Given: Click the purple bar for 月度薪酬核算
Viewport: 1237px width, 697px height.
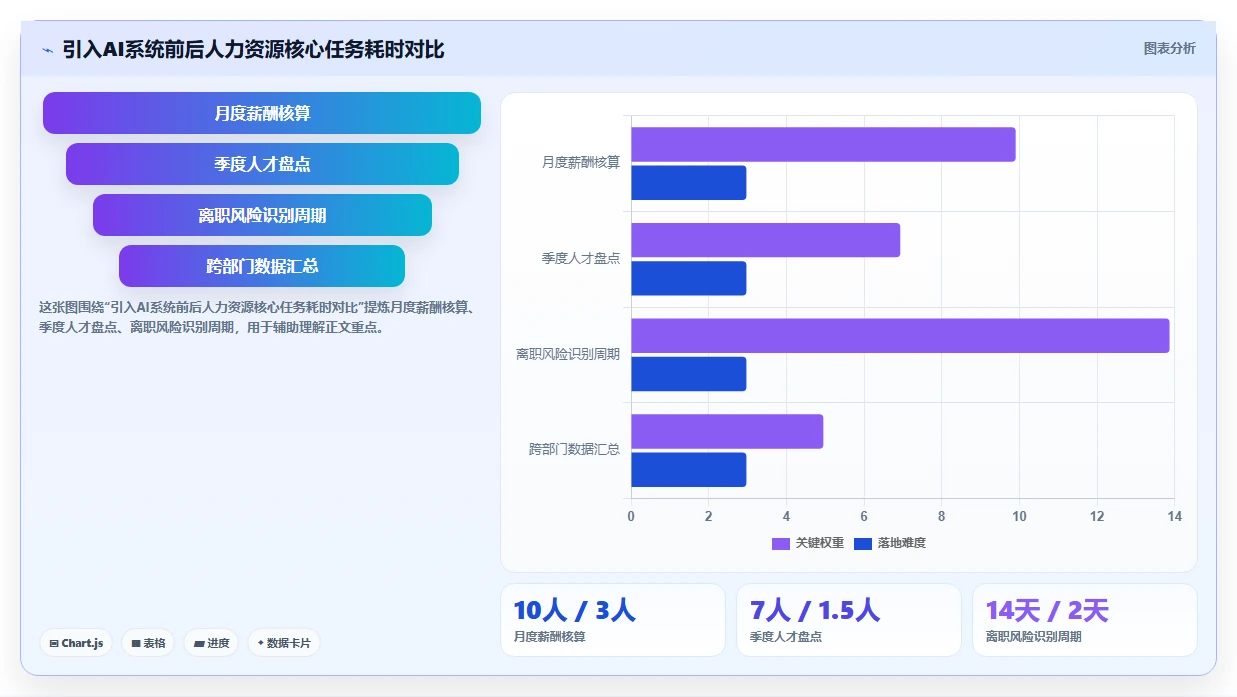Looking at the screenshot, I should 823,144.
